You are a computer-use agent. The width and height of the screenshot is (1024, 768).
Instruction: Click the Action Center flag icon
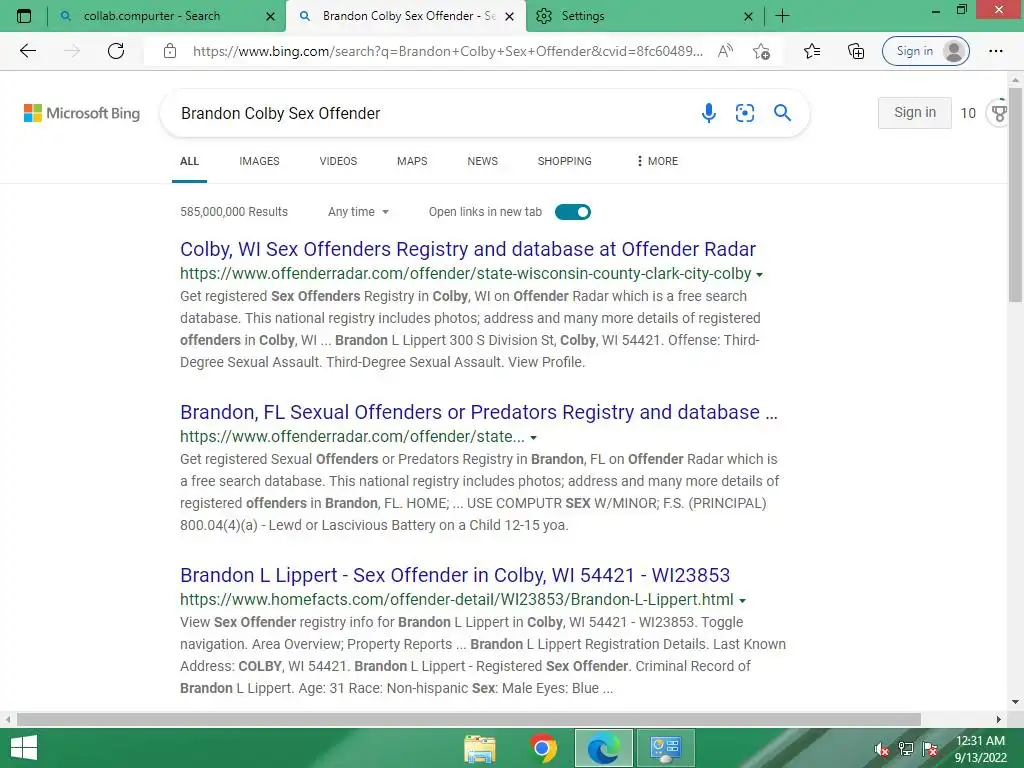tap(930, 749)
